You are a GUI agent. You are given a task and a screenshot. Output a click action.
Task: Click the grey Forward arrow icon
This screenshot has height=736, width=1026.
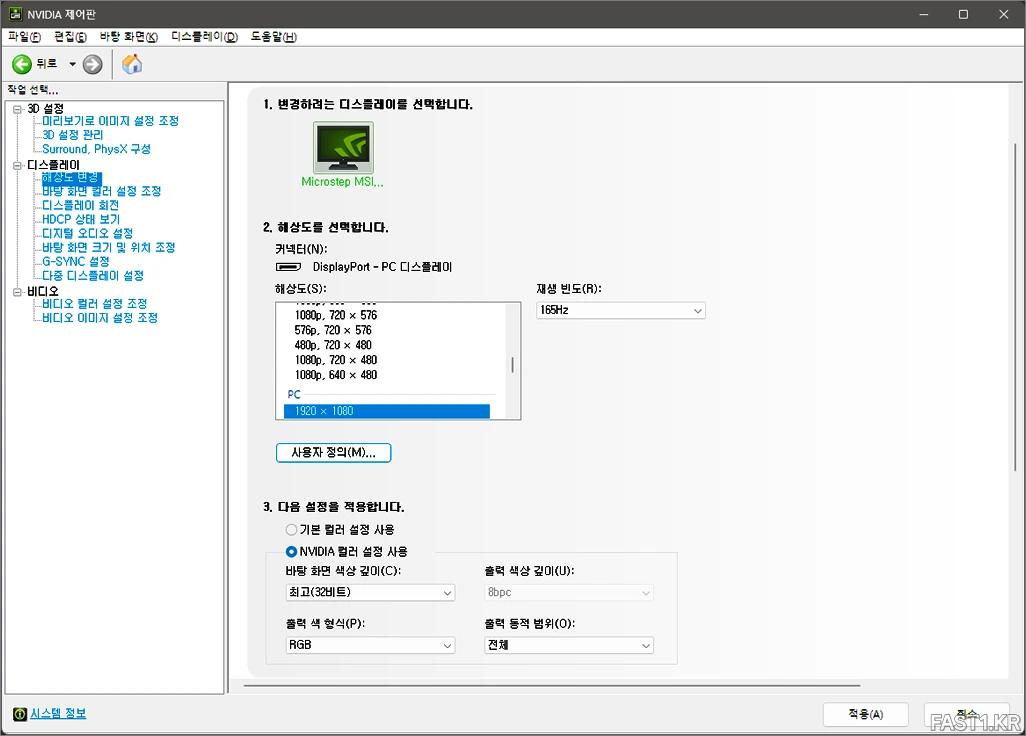tap(93, 64)
